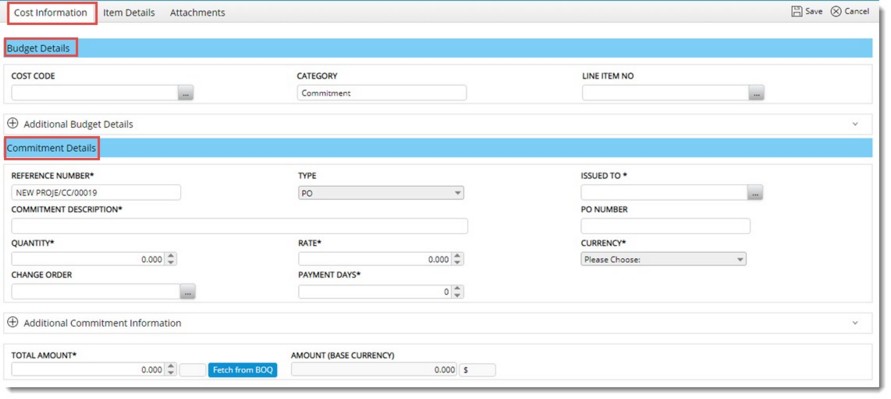This screenshot has width=891, height=399.
Task: Open Issued To lookup ellipsis button
Action: pyautogui.click(x=755, y=193)
